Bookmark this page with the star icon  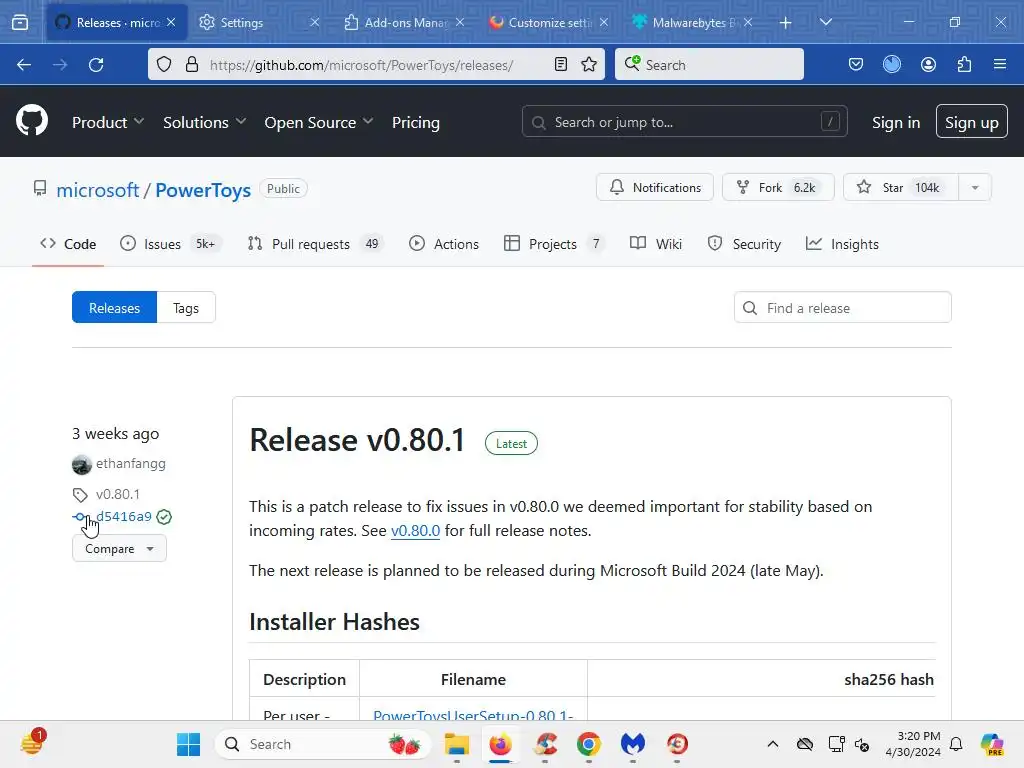pyautogui.click(x=589, y=64)
